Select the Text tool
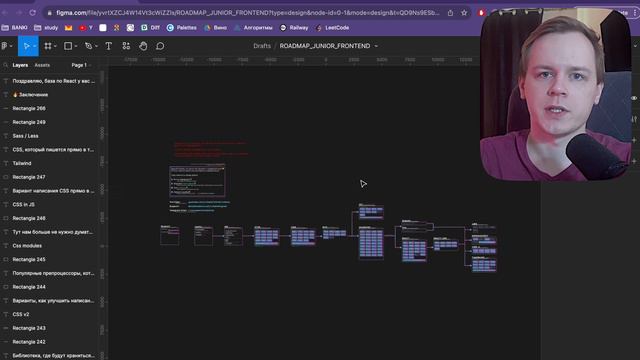 coord(109,46)
